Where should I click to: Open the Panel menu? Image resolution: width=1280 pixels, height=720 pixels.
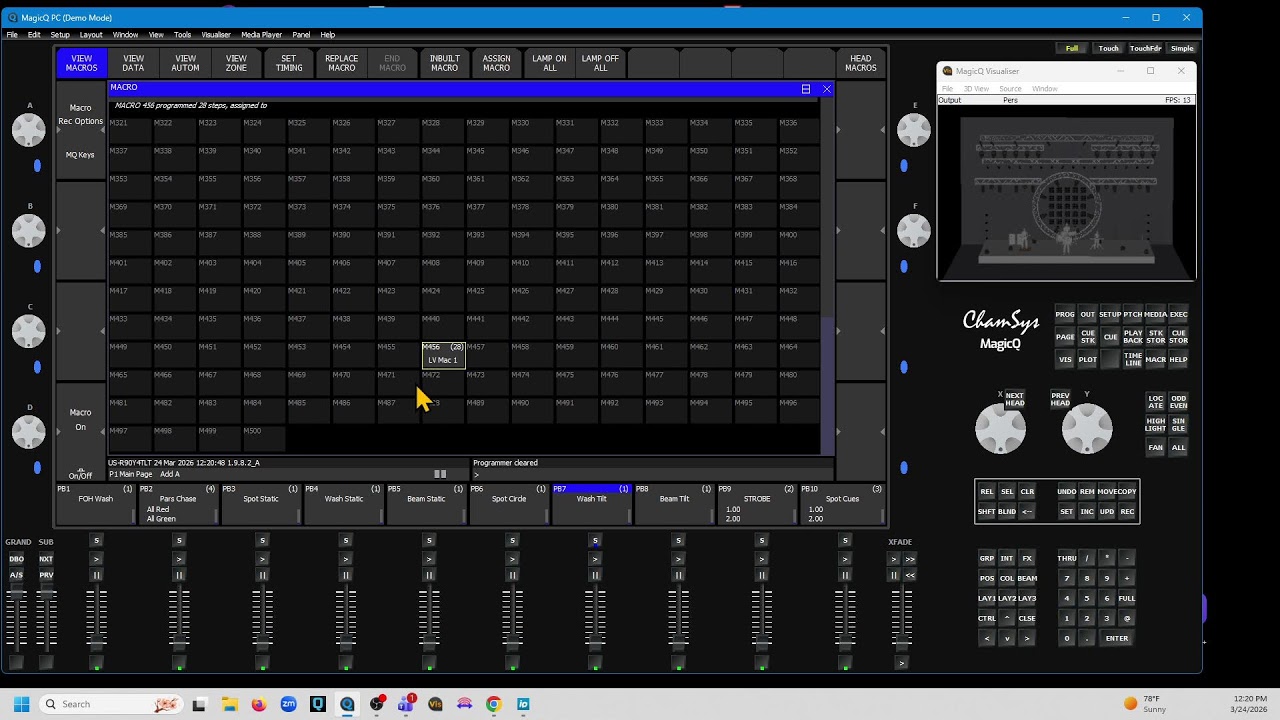click(301, 35)
